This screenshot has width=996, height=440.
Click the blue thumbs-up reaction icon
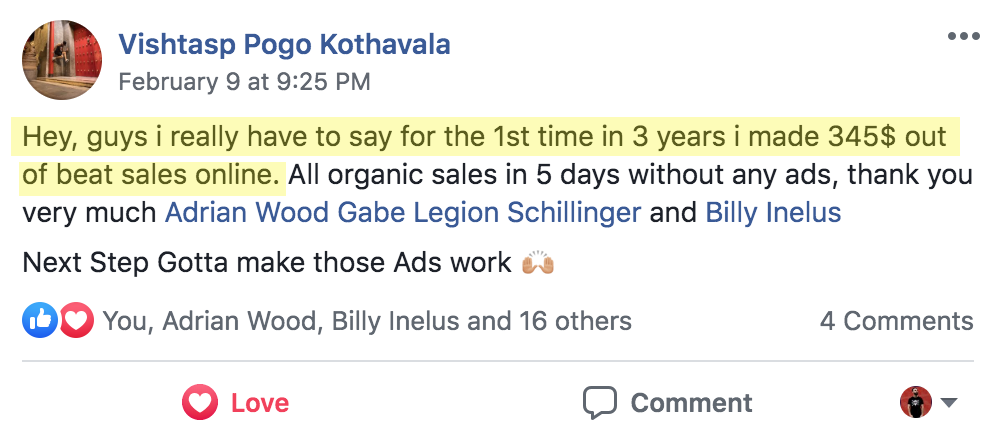(39, 320)
